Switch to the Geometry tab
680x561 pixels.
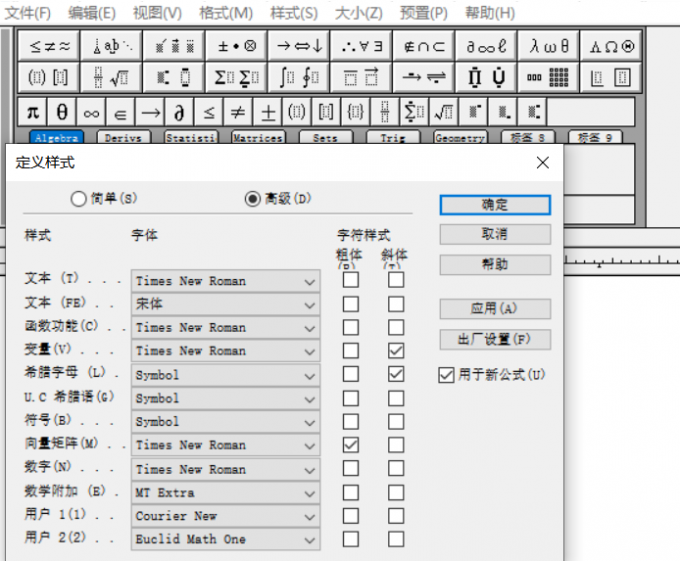460,138
